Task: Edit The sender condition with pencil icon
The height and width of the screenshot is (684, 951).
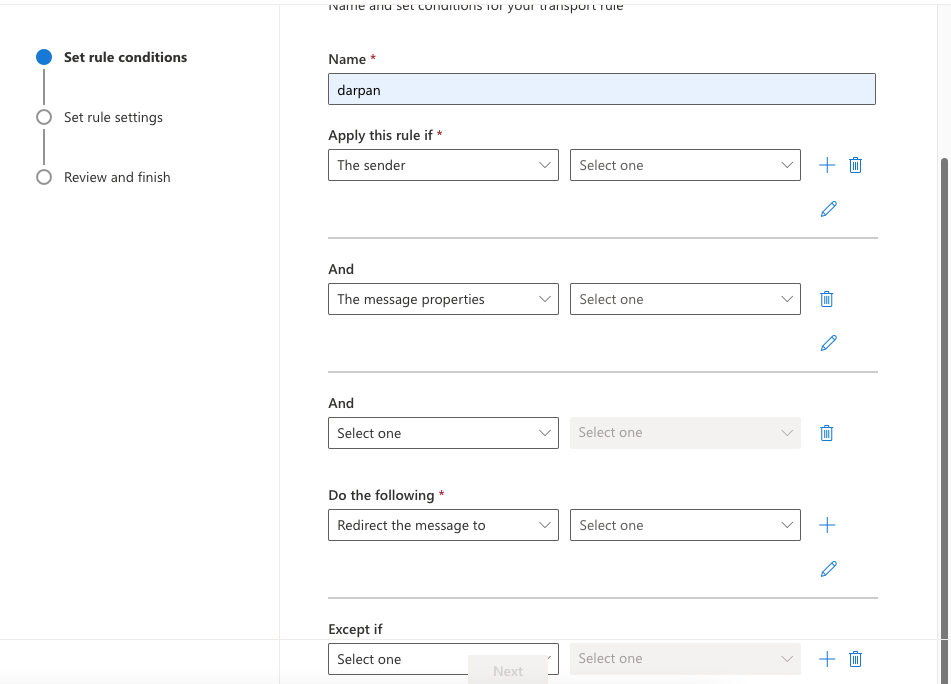Action: 828,209
